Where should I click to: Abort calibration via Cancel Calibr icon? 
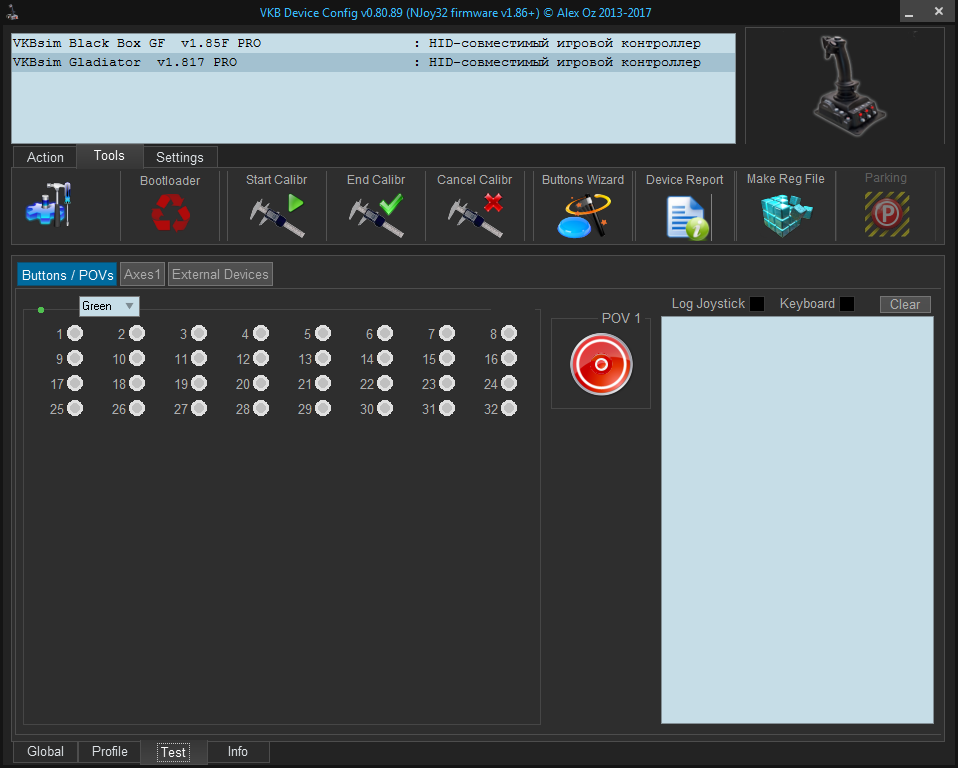click(475, 215)
